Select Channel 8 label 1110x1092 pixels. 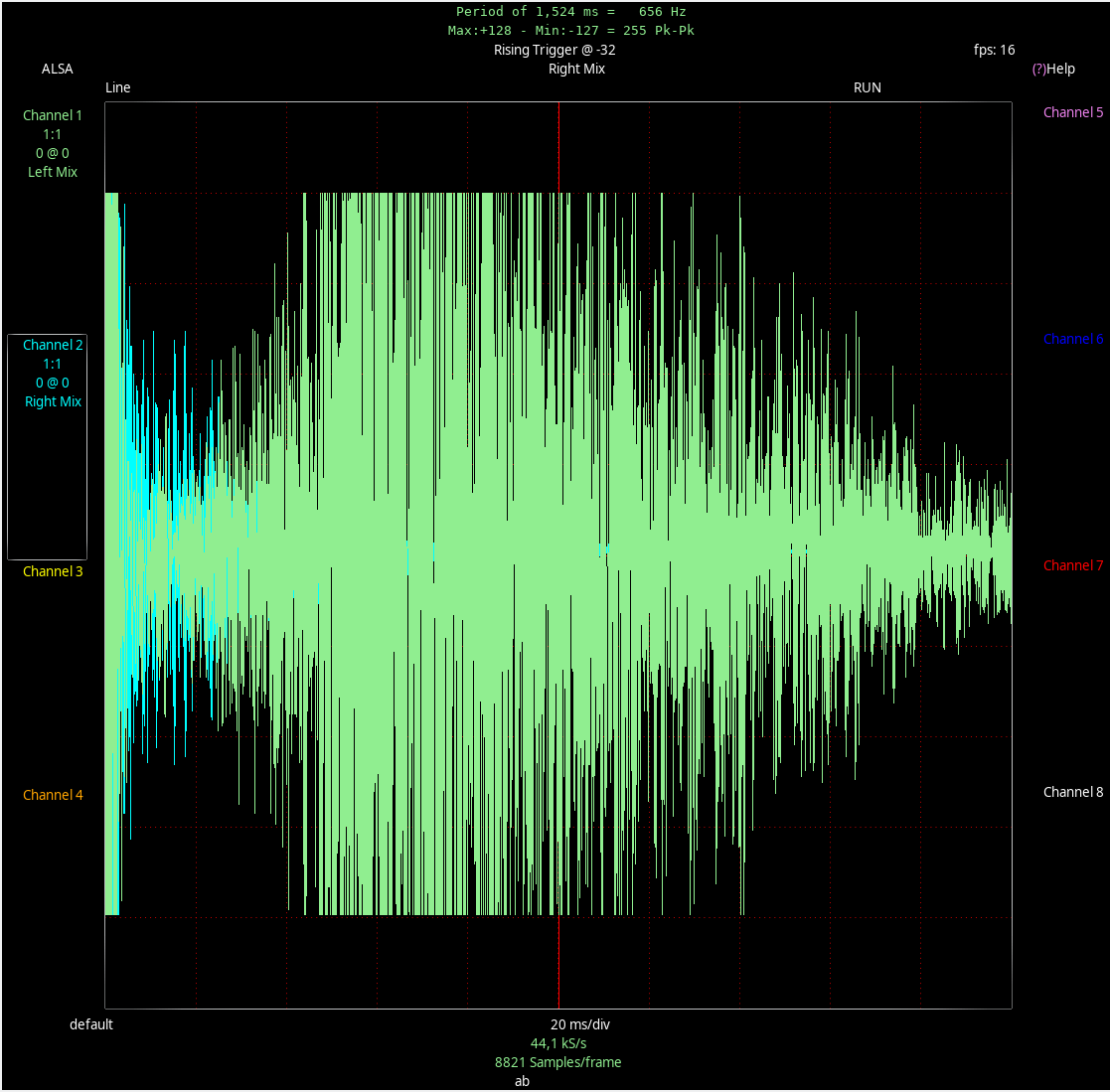1072,792
